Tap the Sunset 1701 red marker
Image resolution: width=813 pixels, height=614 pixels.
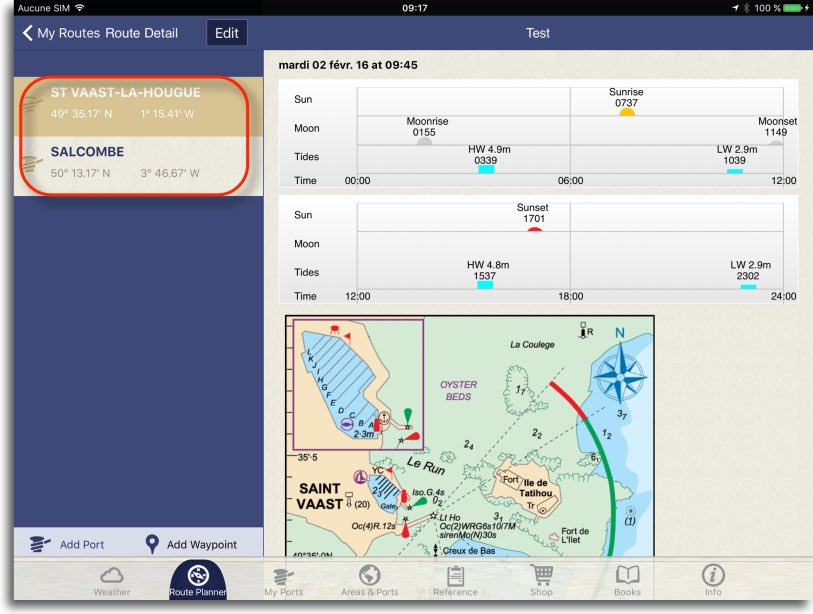point(535,229)
